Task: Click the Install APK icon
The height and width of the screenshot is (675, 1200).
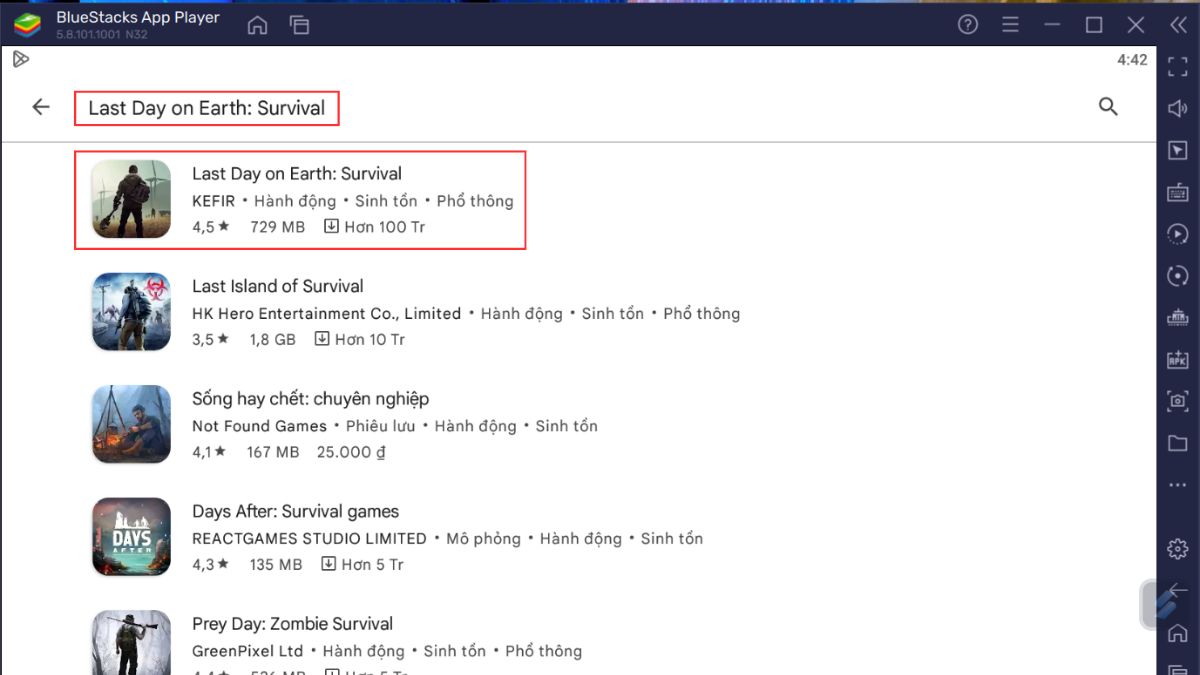Action: click(x=1178, y=359)
